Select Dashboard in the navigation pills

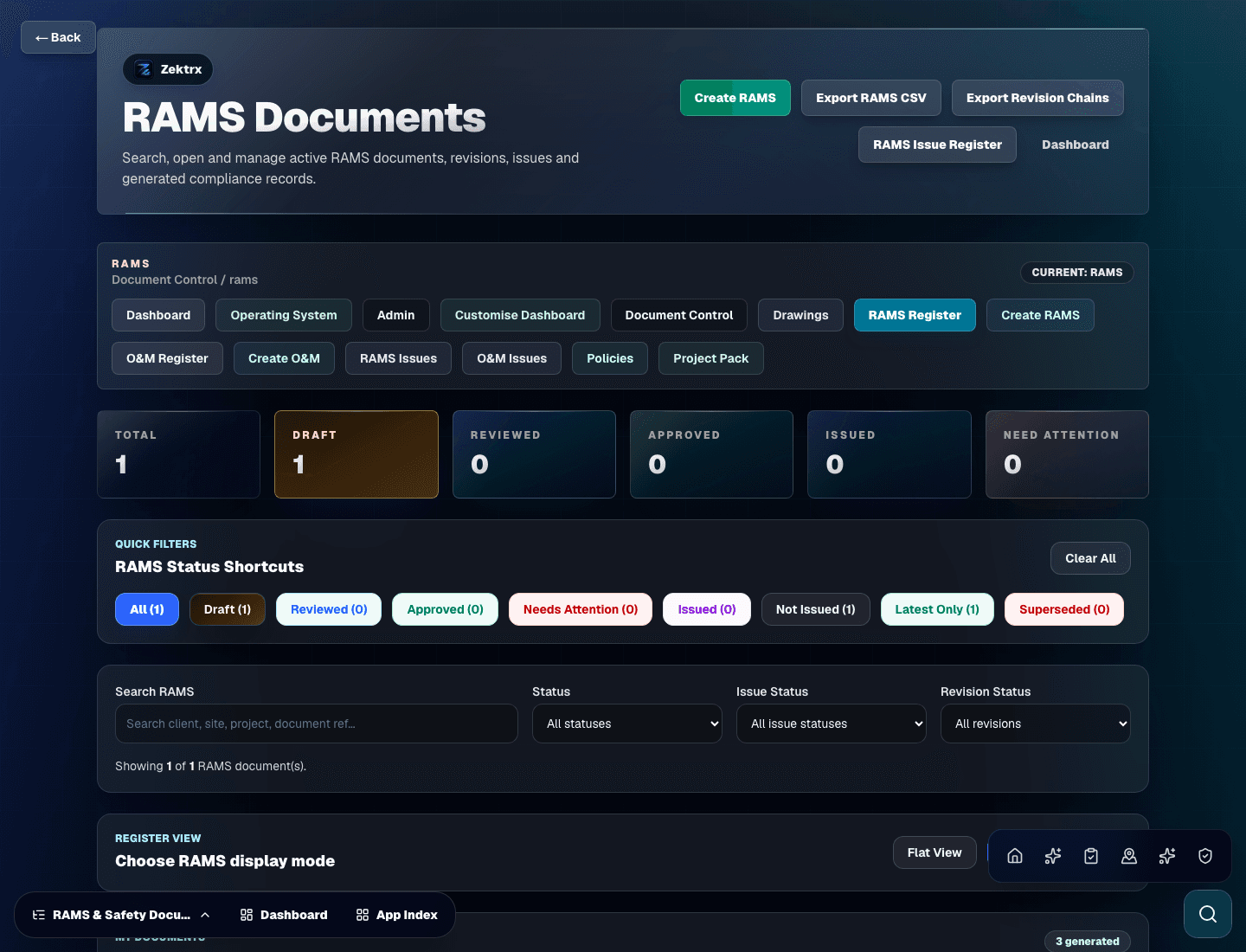(x=158, y=315)
